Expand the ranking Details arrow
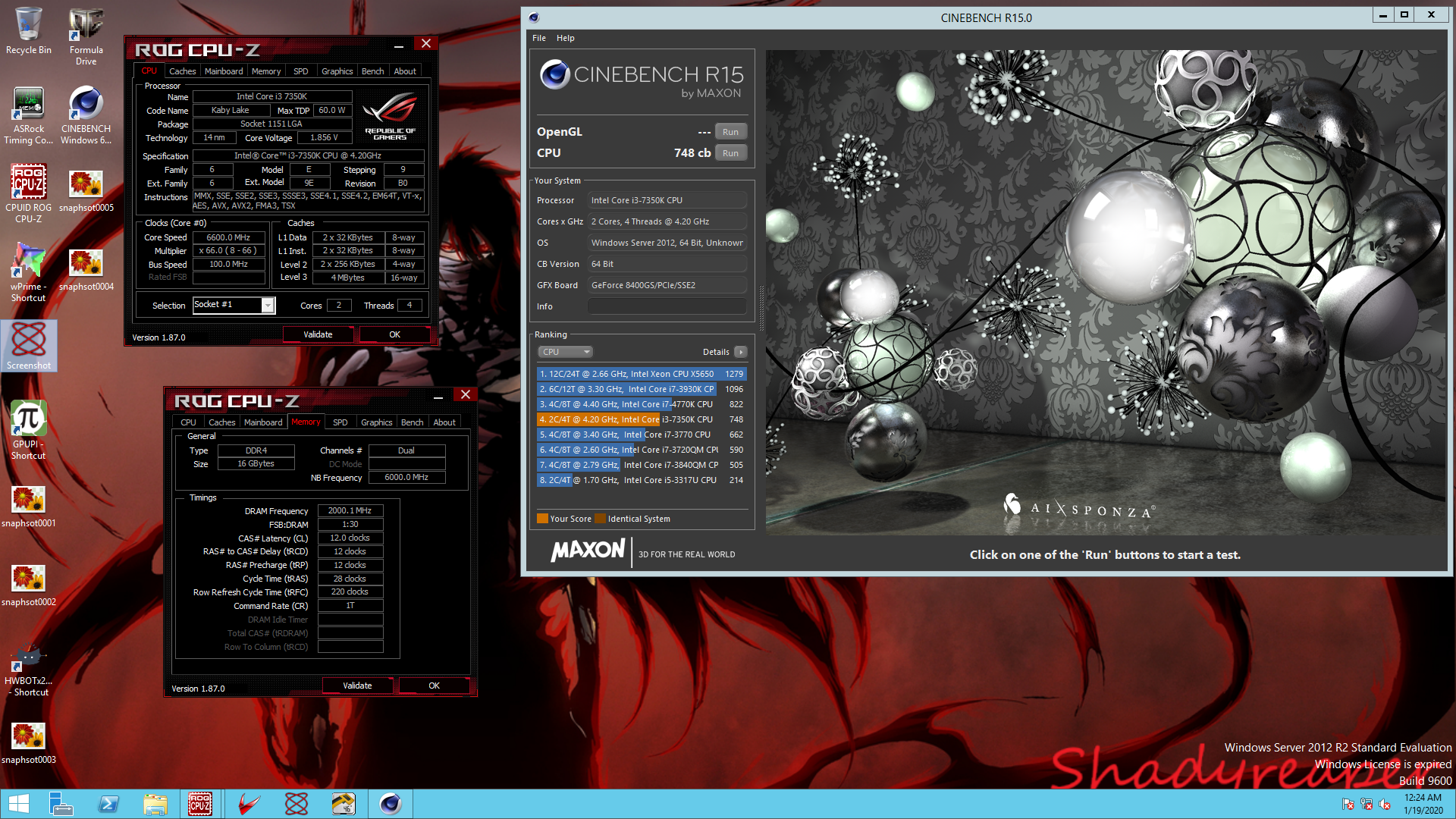 pyautogui.click(x=741, y=352)
